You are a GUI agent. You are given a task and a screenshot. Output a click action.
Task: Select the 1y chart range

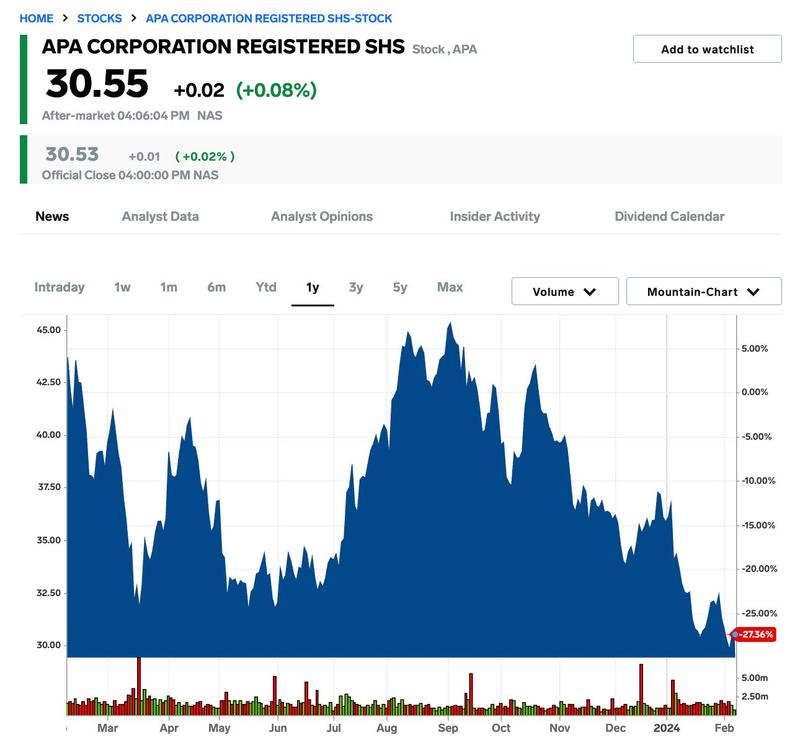[x=313, y=287]
